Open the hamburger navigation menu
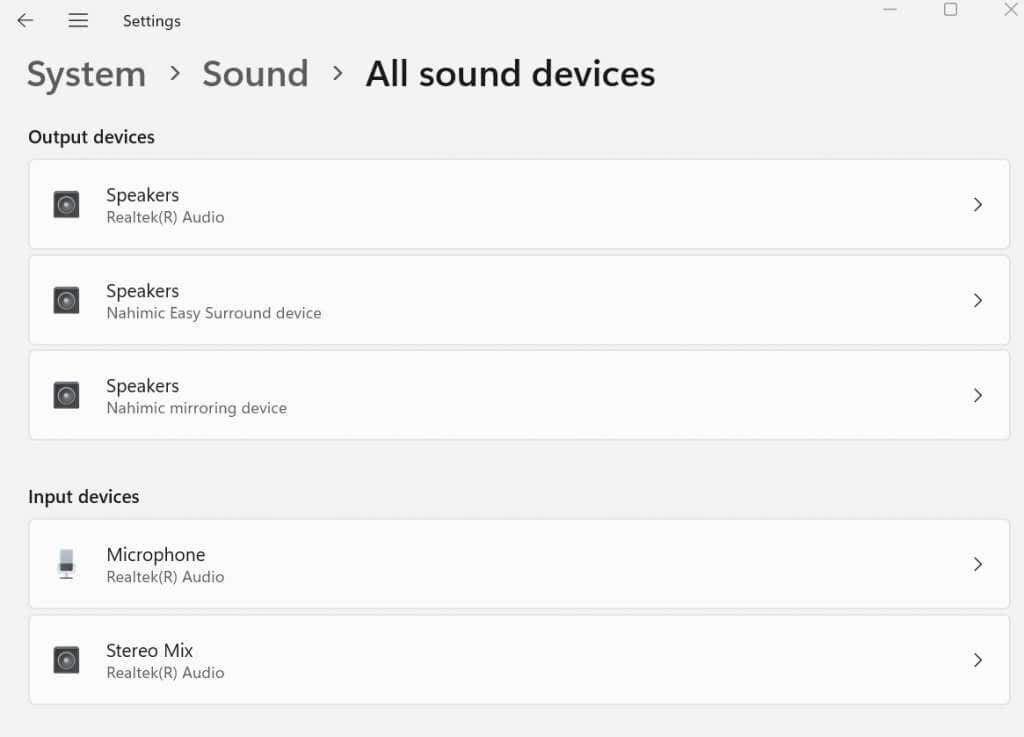1024x737 pixels. pos(78,20)
